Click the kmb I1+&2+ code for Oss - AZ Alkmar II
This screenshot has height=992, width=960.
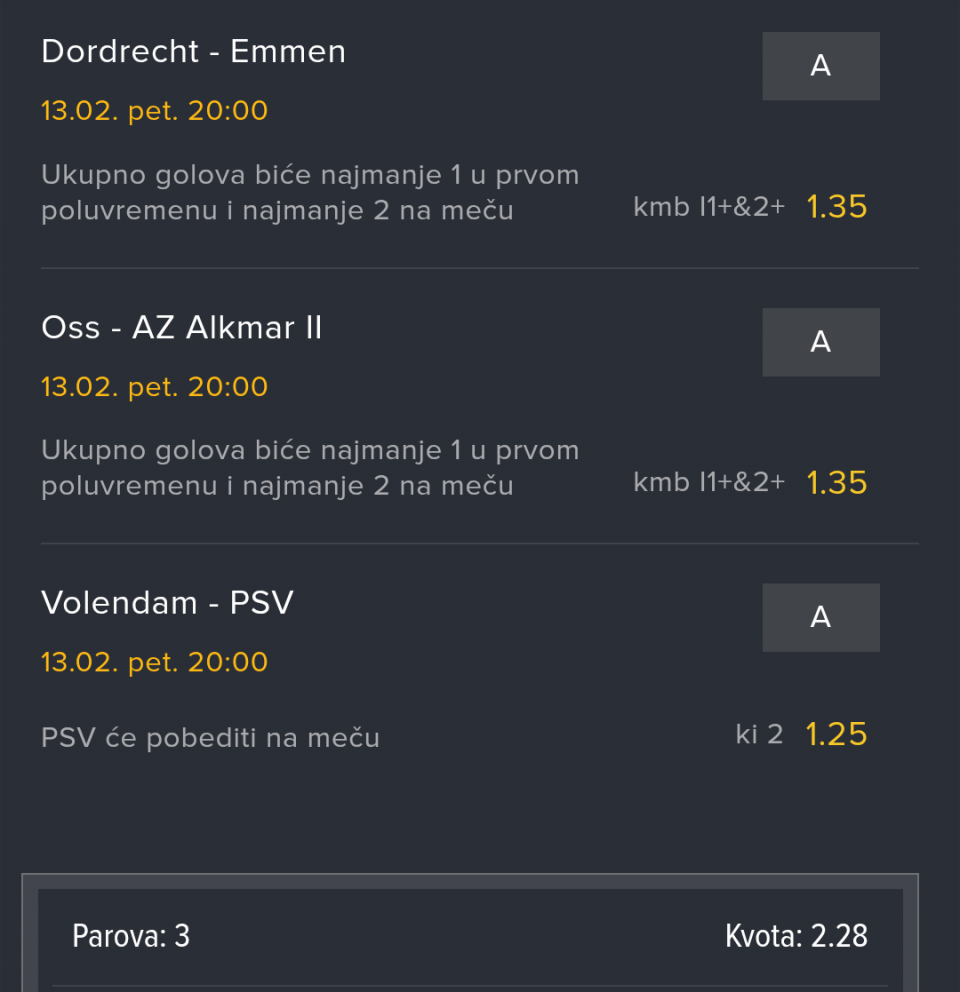tap(709, 483)
